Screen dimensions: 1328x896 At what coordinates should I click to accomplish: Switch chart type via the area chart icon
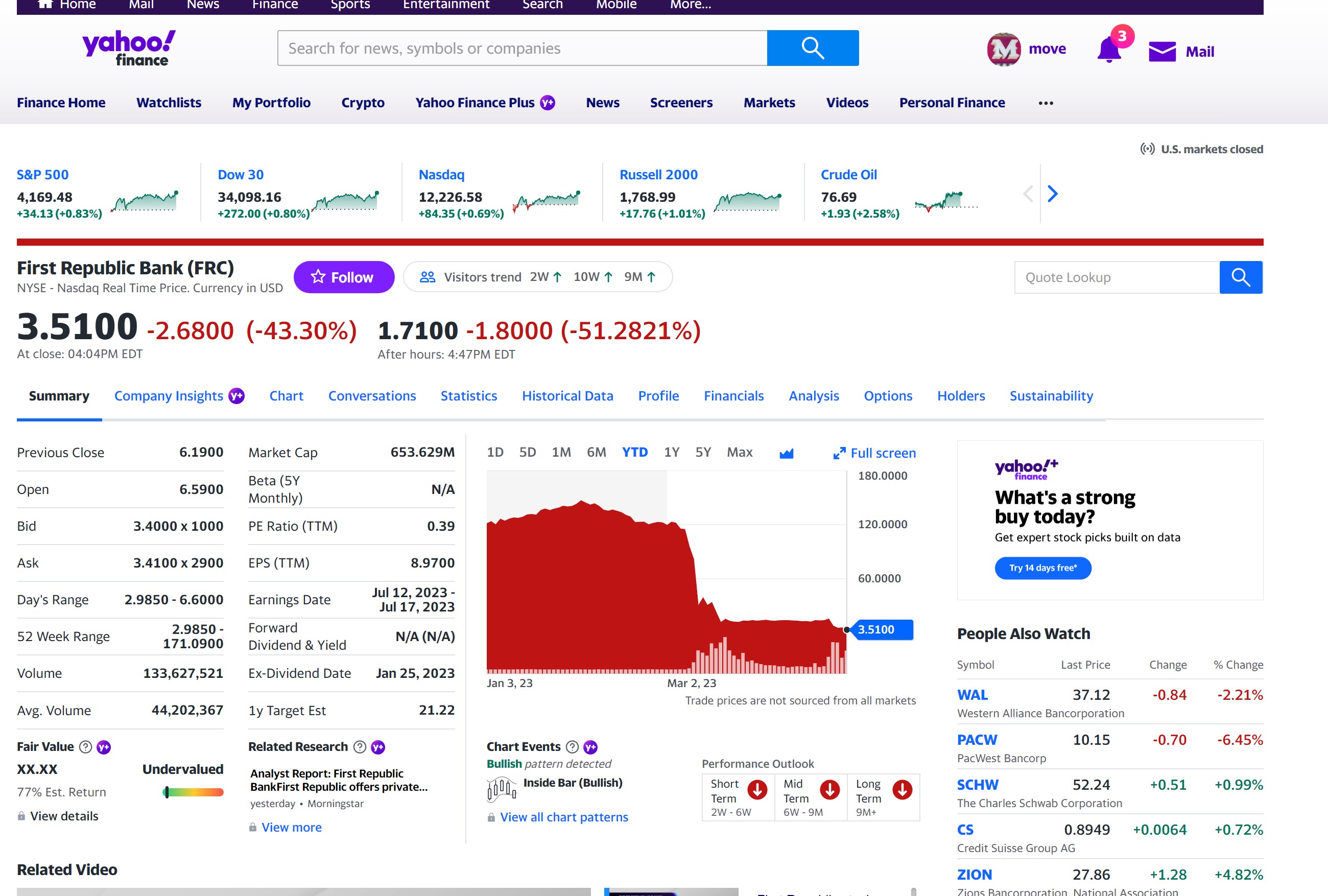pyautogui.click(x=786, y=453)
